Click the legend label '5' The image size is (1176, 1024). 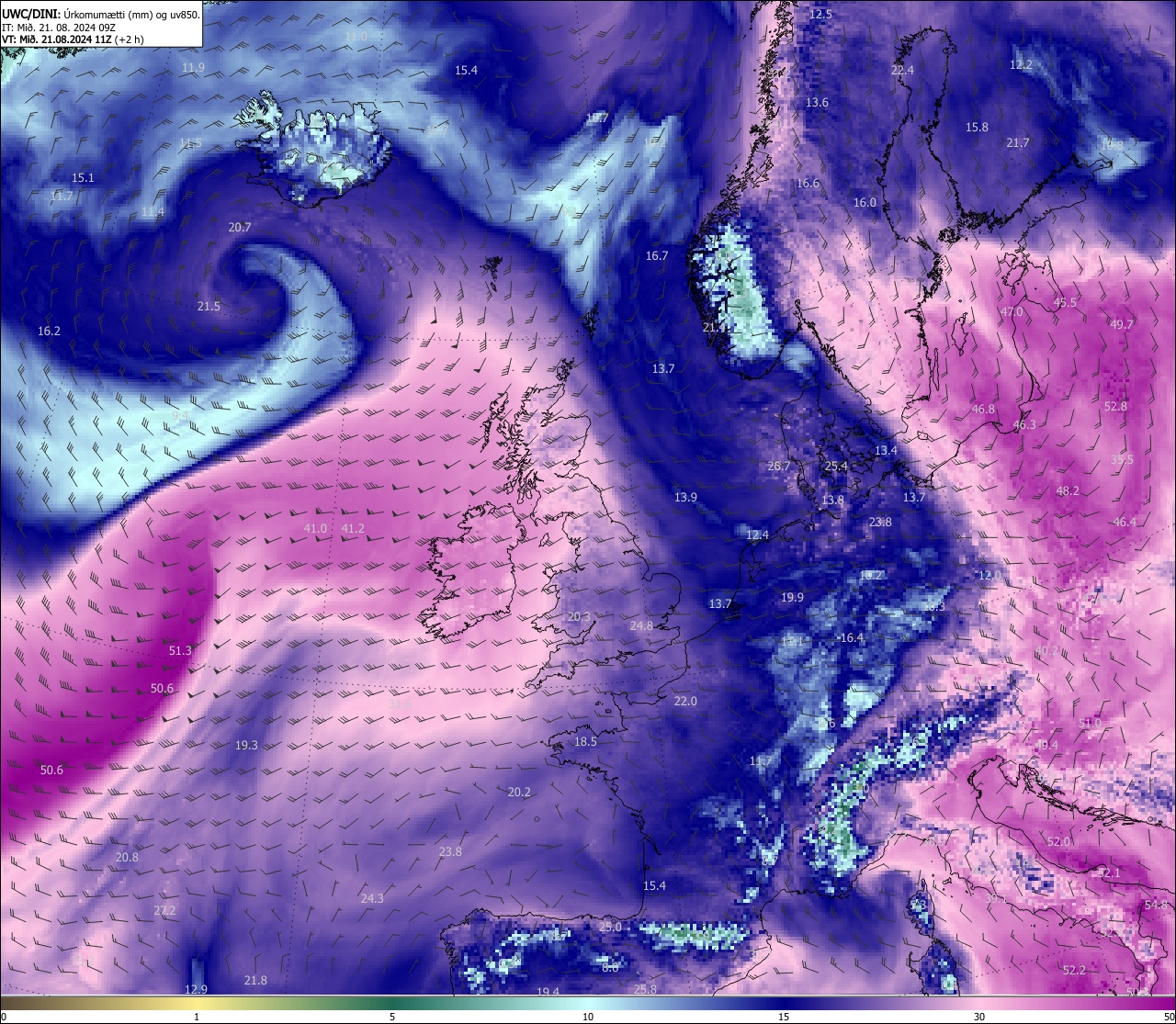392,1017
